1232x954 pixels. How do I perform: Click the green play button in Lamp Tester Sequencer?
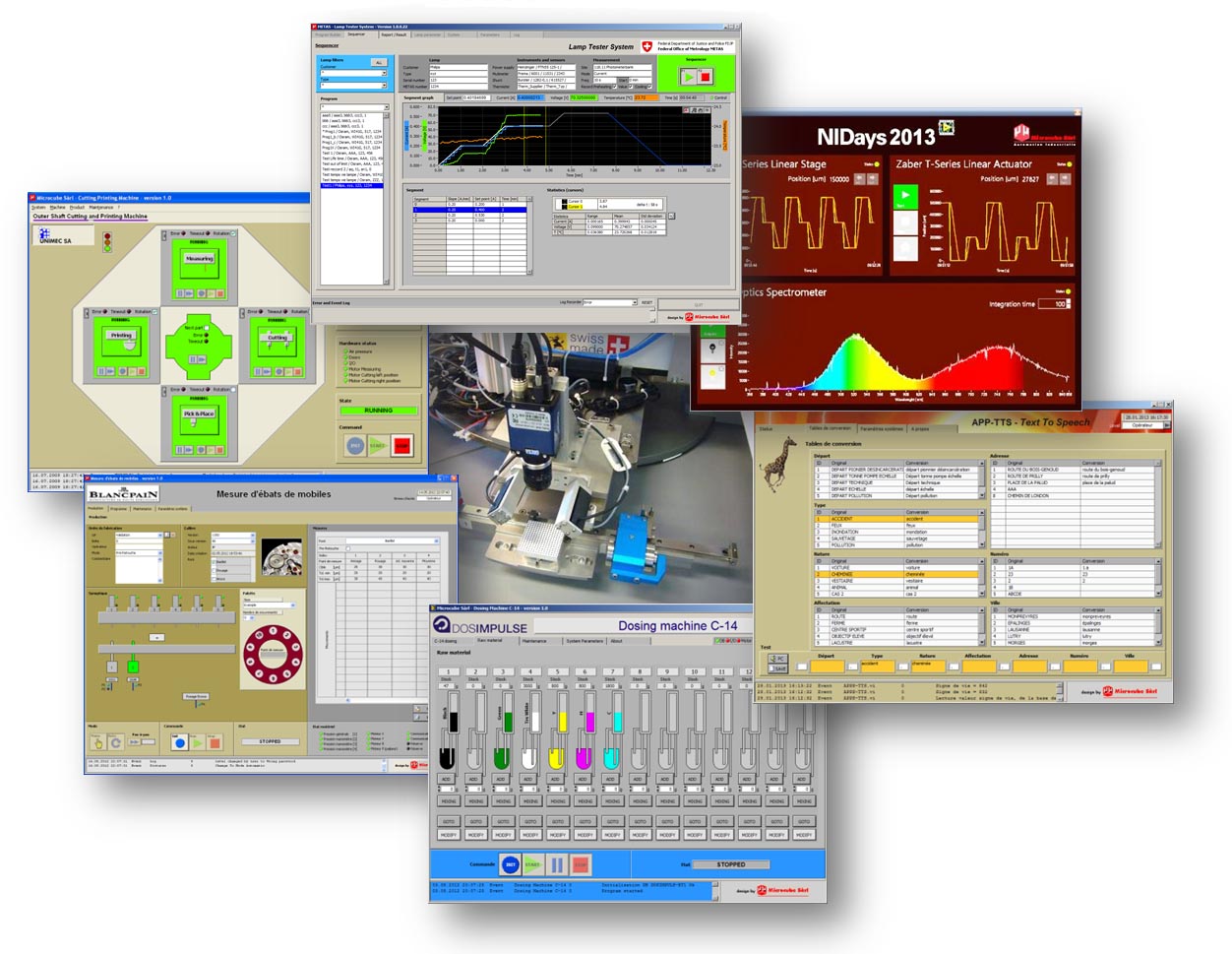pyautogui.click(x=689, y=77)
